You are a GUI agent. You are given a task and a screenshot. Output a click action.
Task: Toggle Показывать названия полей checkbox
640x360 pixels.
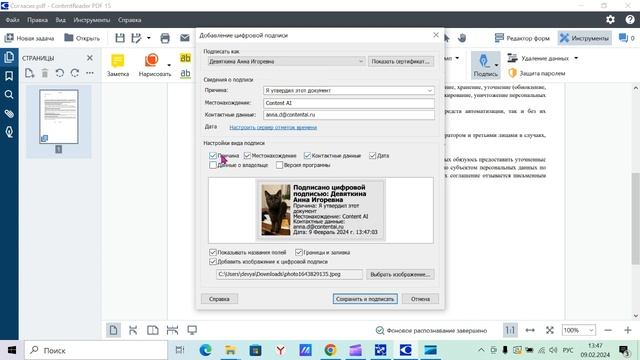(213, 252)
